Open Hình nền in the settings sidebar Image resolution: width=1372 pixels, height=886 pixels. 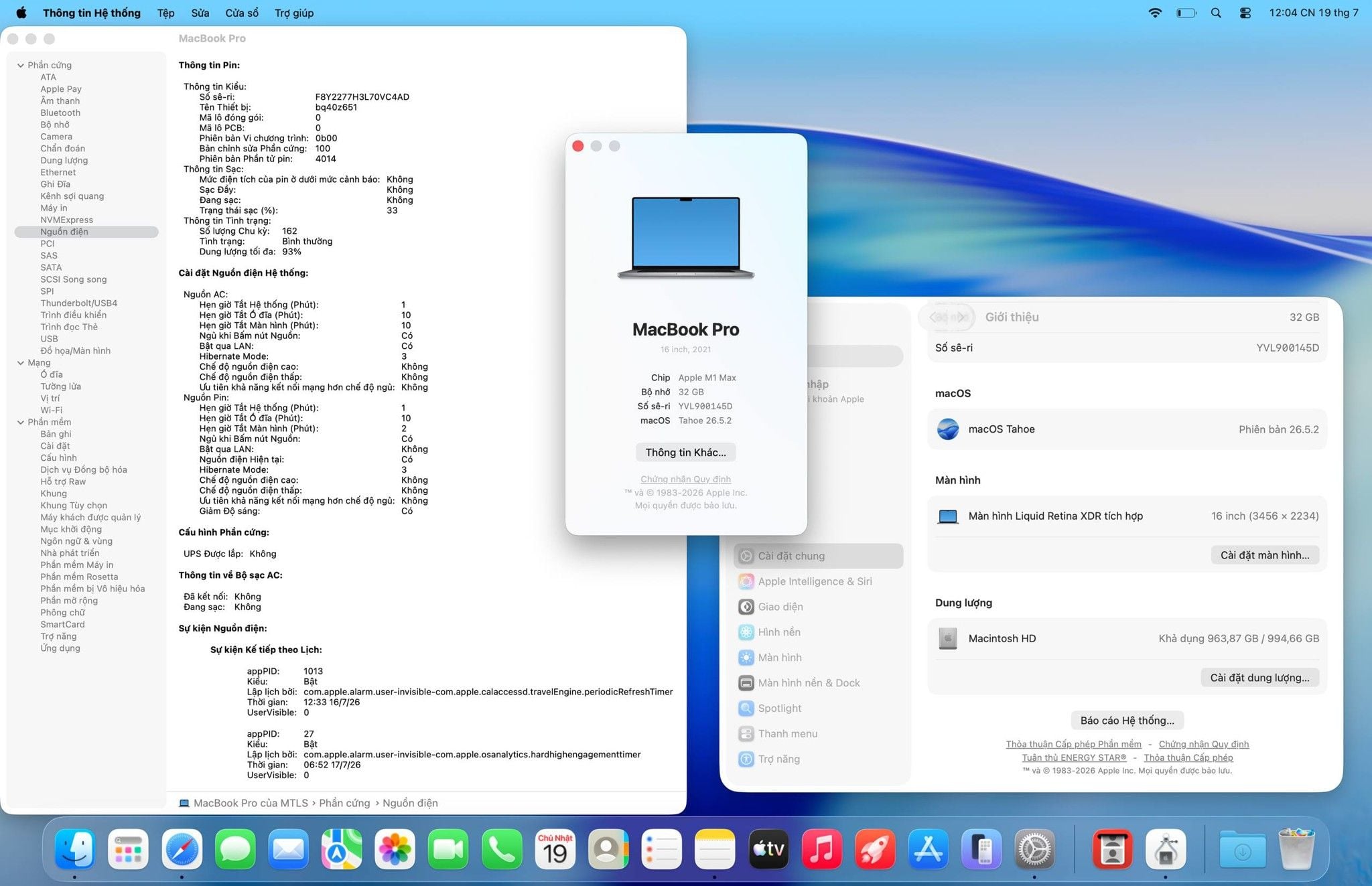click(819, 632)
